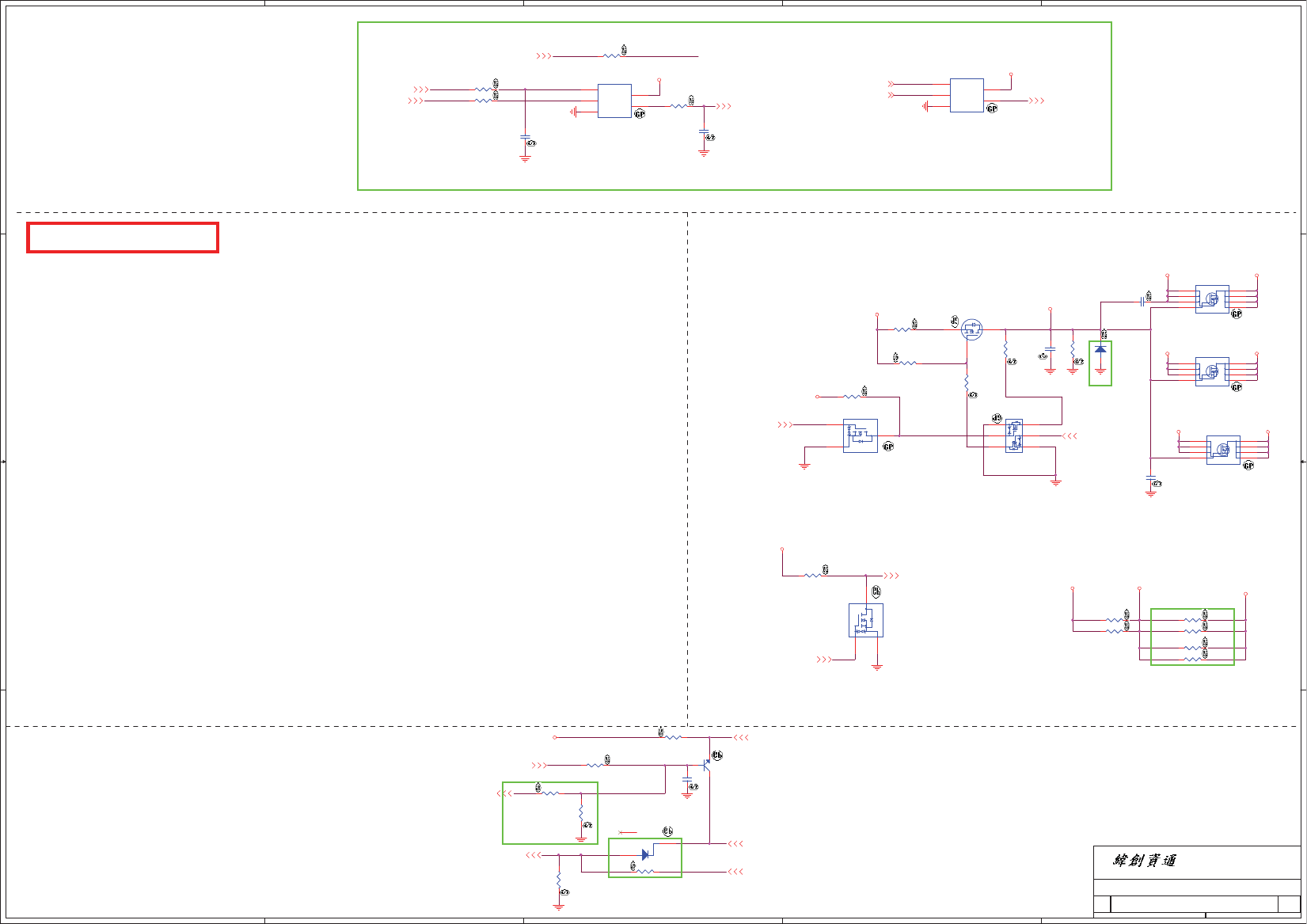Click the lowest of three power MOSFET packages
The image size is (1307, 924).
pyautogui.click(x=1223, y=450)
